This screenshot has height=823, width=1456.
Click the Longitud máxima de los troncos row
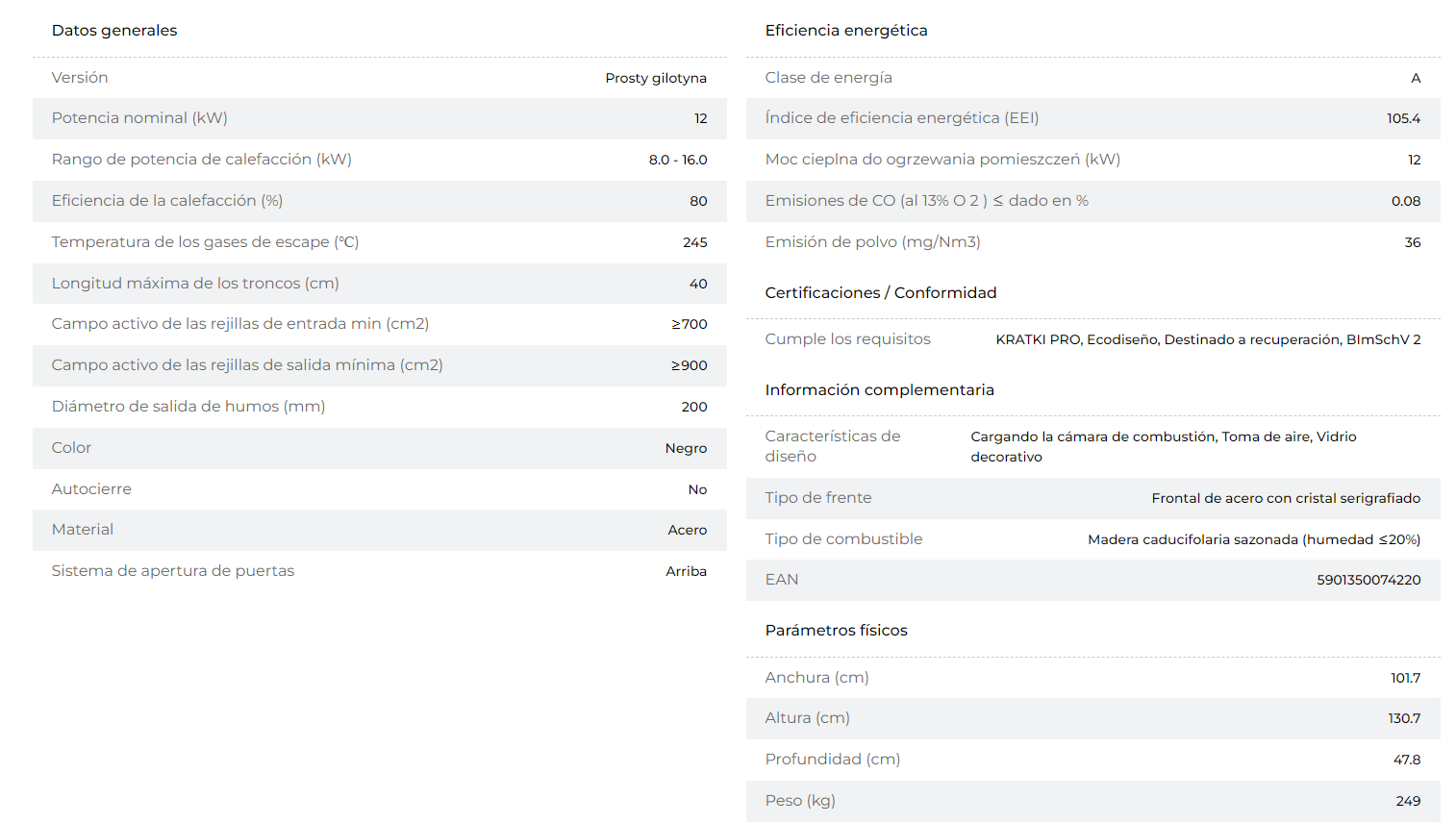click(380, 284)
